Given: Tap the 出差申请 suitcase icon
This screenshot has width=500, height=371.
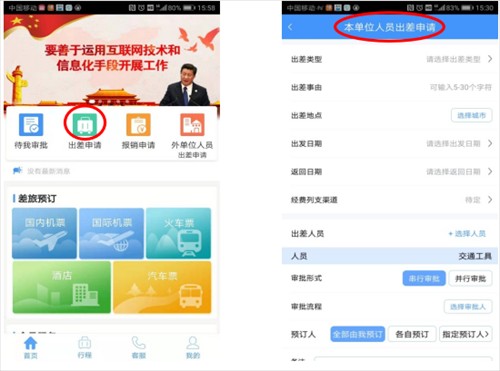Looking at the screenshot, I should click(x=85, y=125).
